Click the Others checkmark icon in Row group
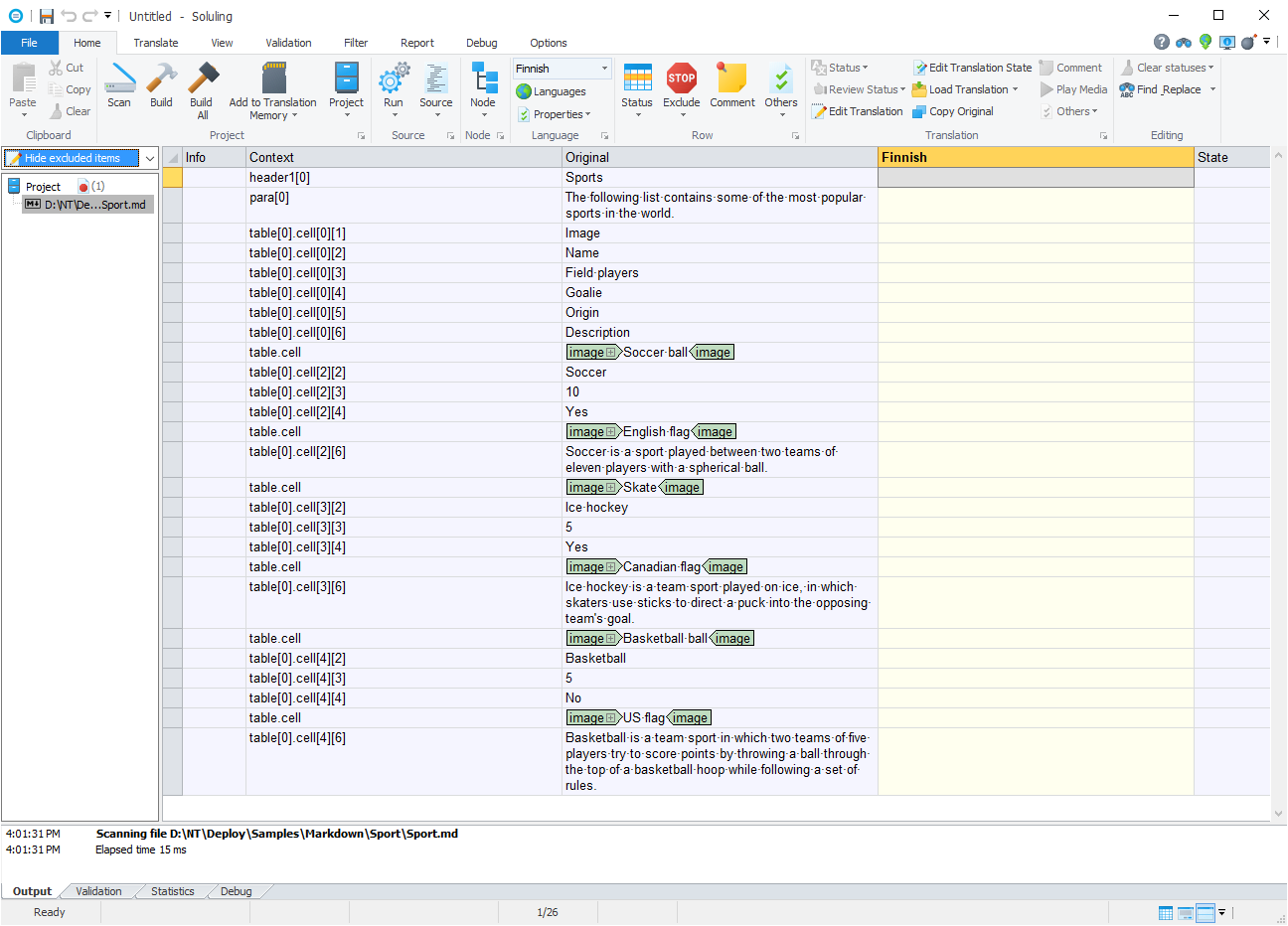 [781, 77]
